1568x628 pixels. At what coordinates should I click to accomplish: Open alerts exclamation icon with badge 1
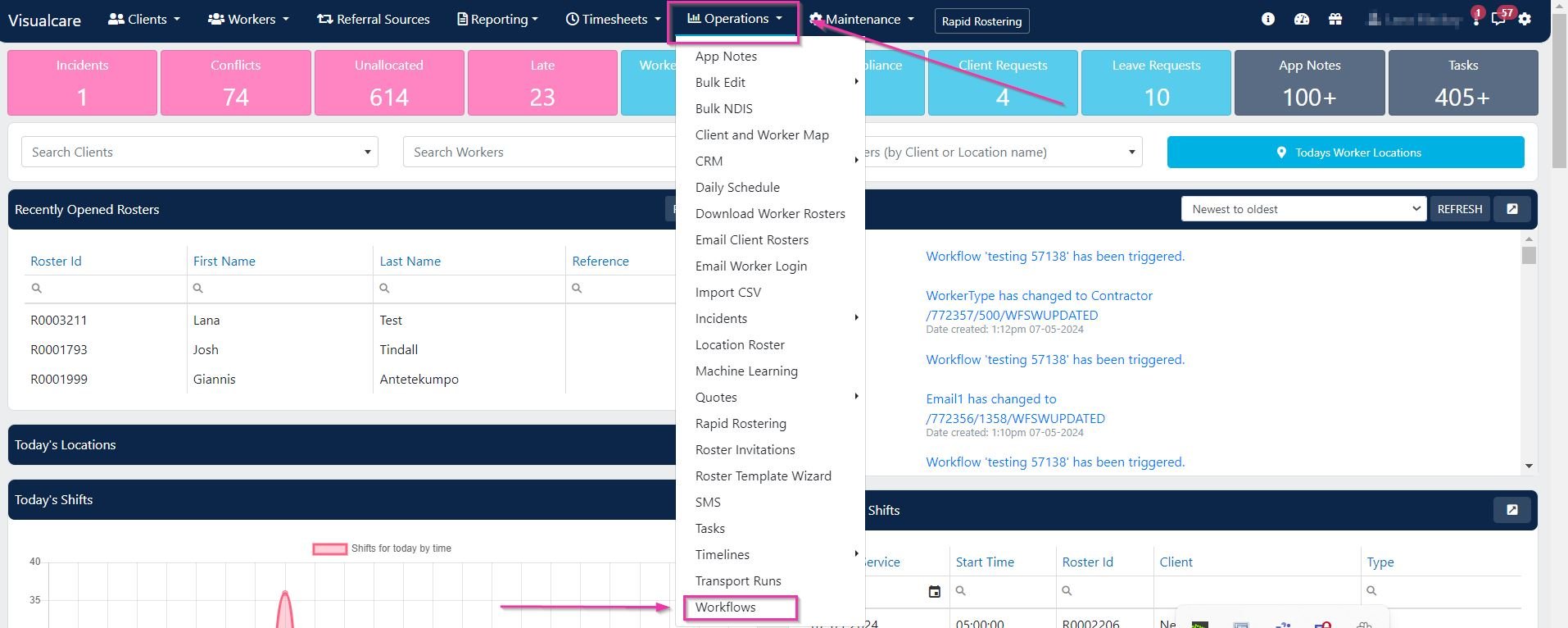pos(1476,17)
